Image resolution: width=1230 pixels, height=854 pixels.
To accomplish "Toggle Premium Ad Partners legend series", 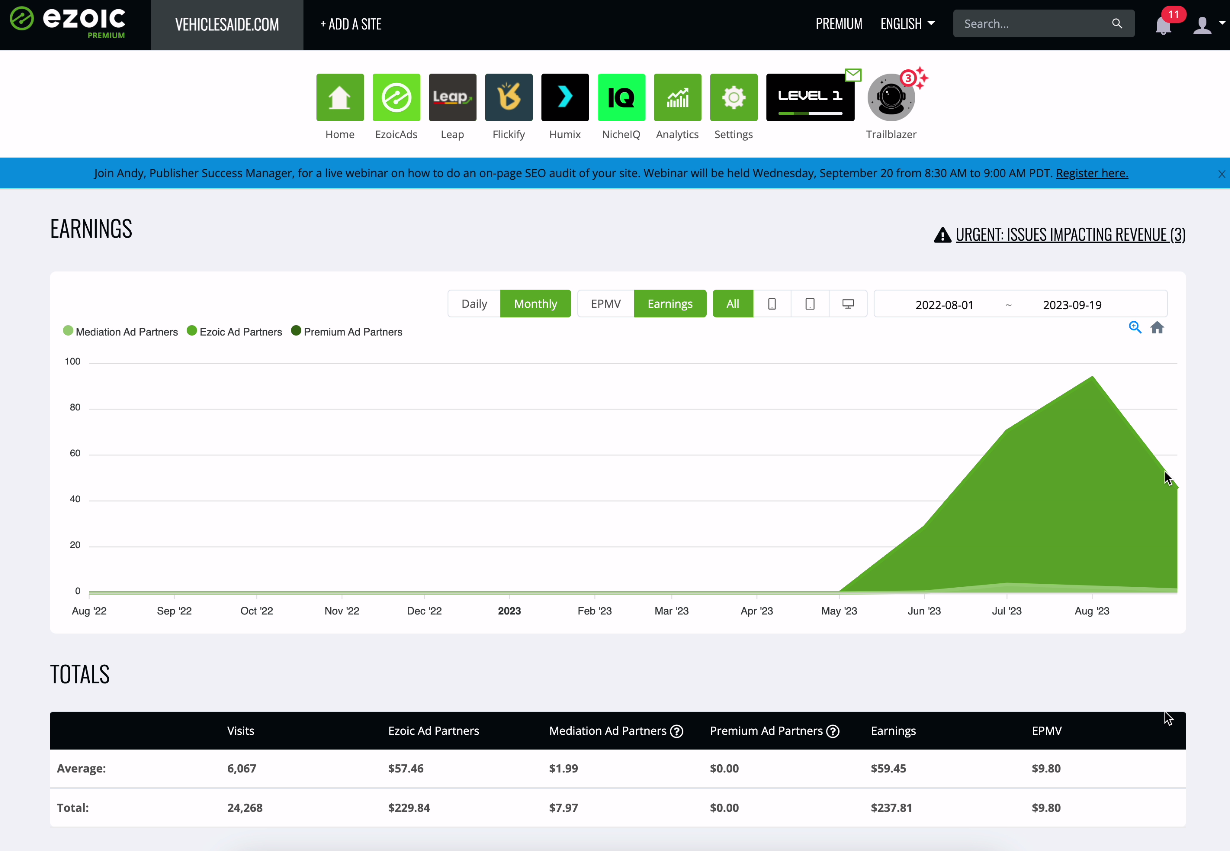I will coord(347,332).
